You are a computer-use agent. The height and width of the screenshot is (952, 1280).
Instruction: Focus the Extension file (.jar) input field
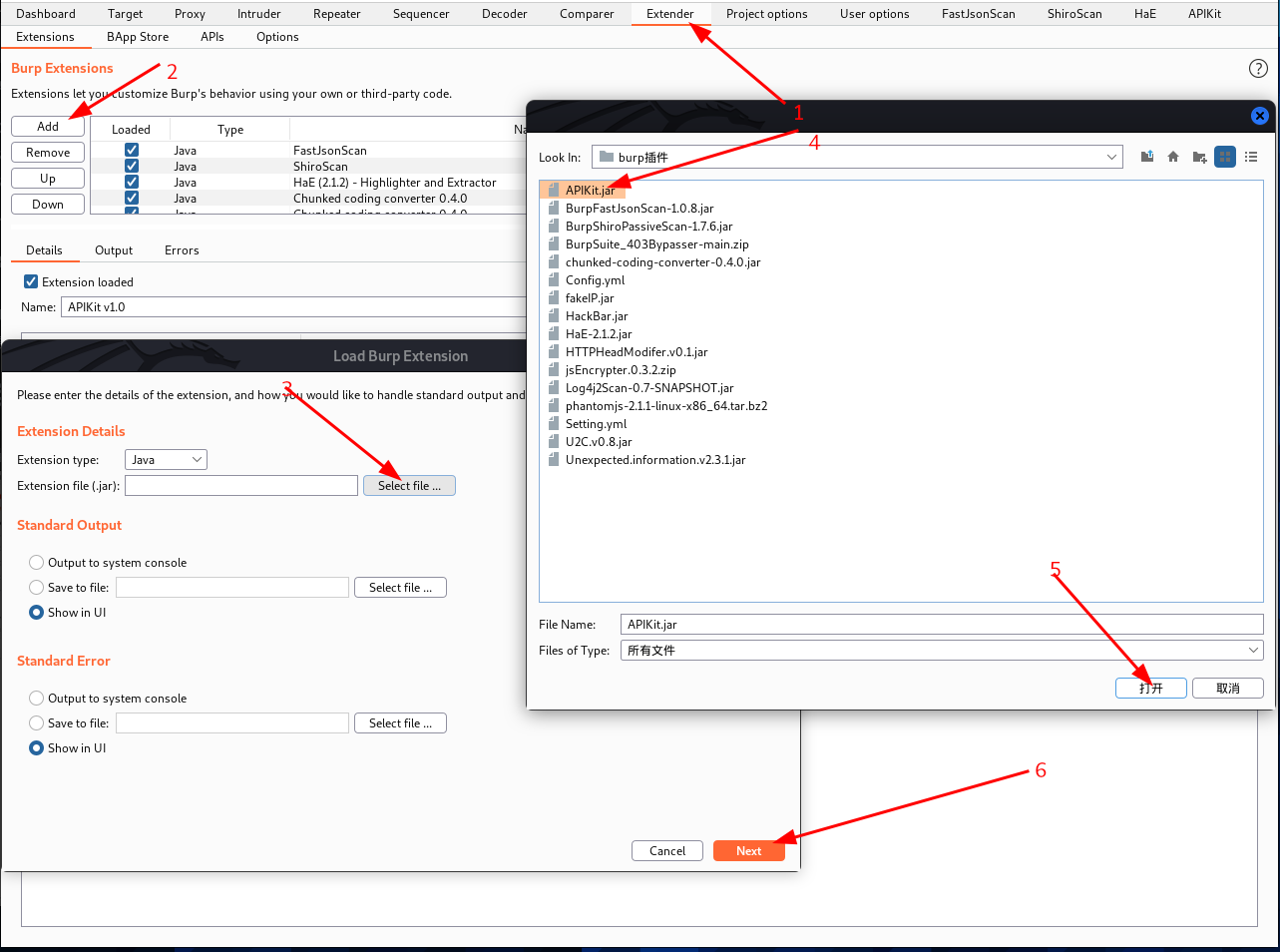(x=241, y=486)
